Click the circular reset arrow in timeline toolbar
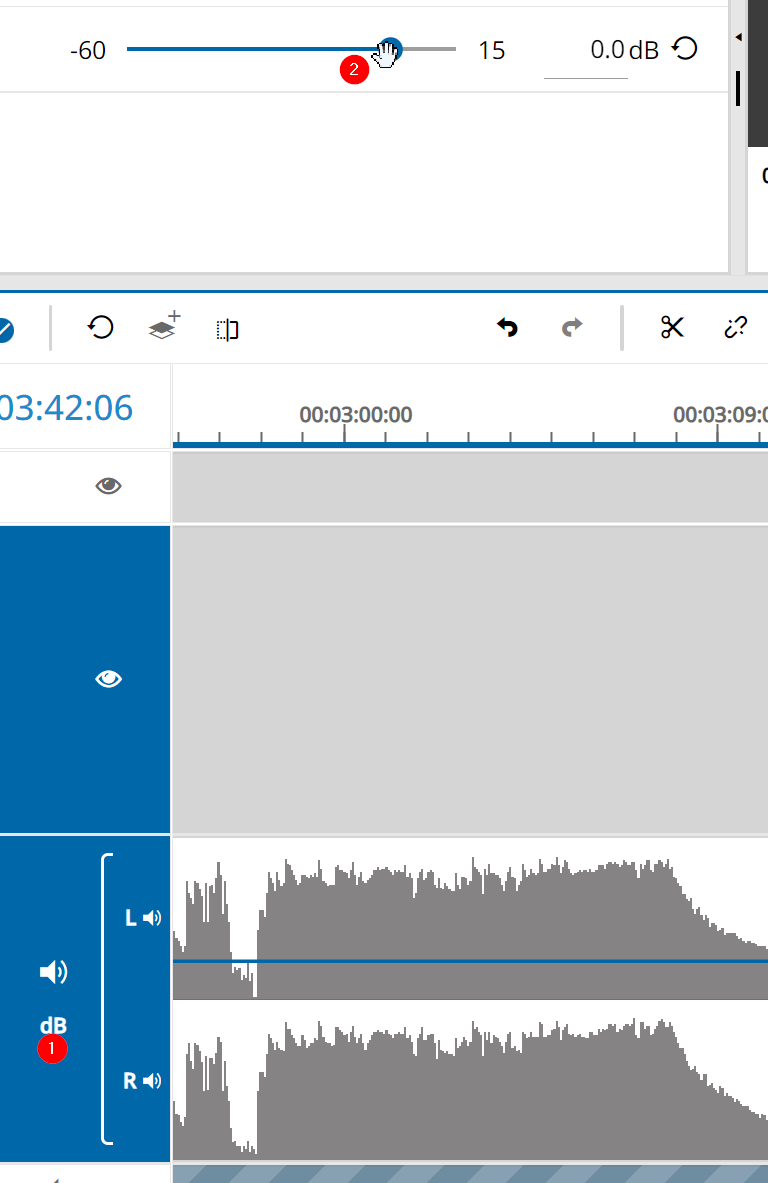The image size is (768, 1183). (101, 327)
